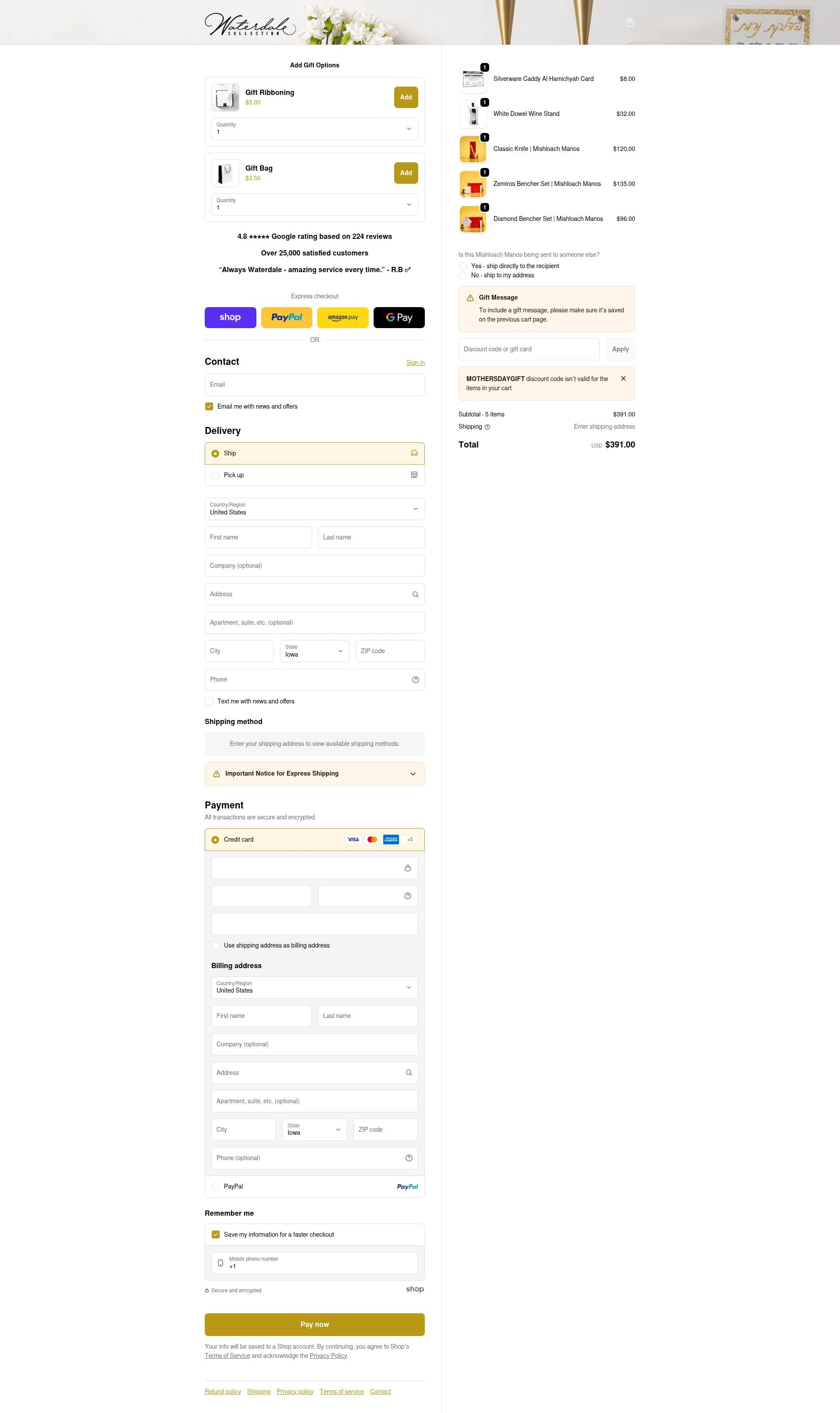
Task: Select Amazon Pay express checkout
Action: 343,318
